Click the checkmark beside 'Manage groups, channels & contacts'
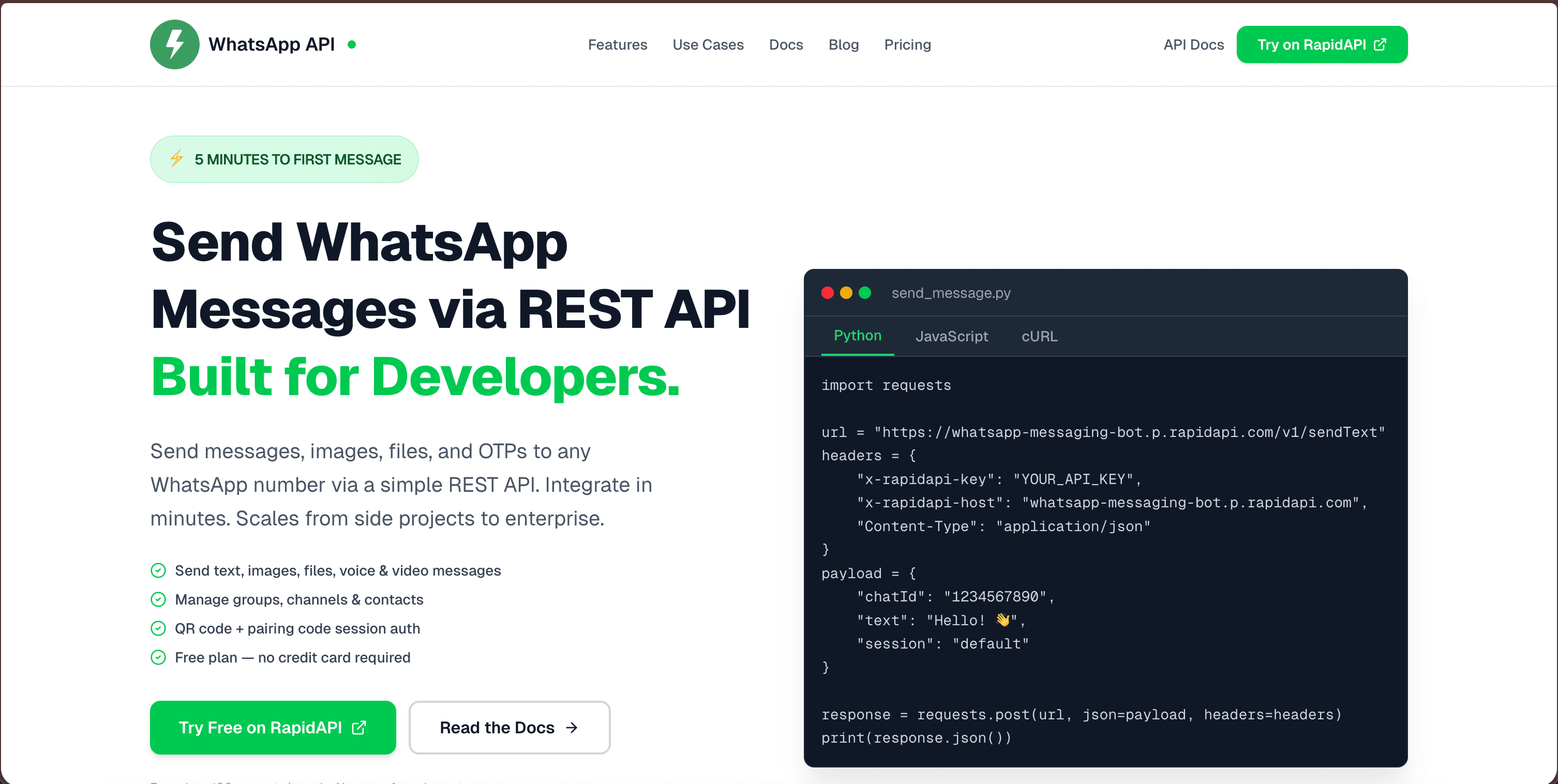 coord(158,599)
